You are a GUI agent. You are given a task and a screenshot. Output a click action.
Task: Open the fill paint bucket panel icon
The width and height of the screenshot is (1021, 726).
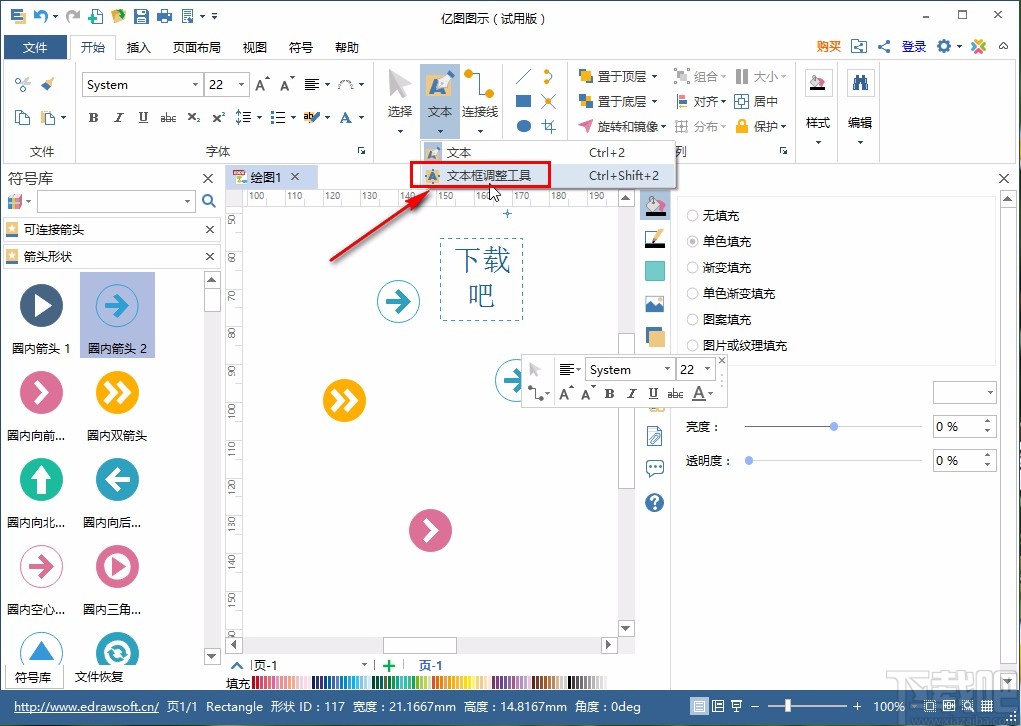655,206
